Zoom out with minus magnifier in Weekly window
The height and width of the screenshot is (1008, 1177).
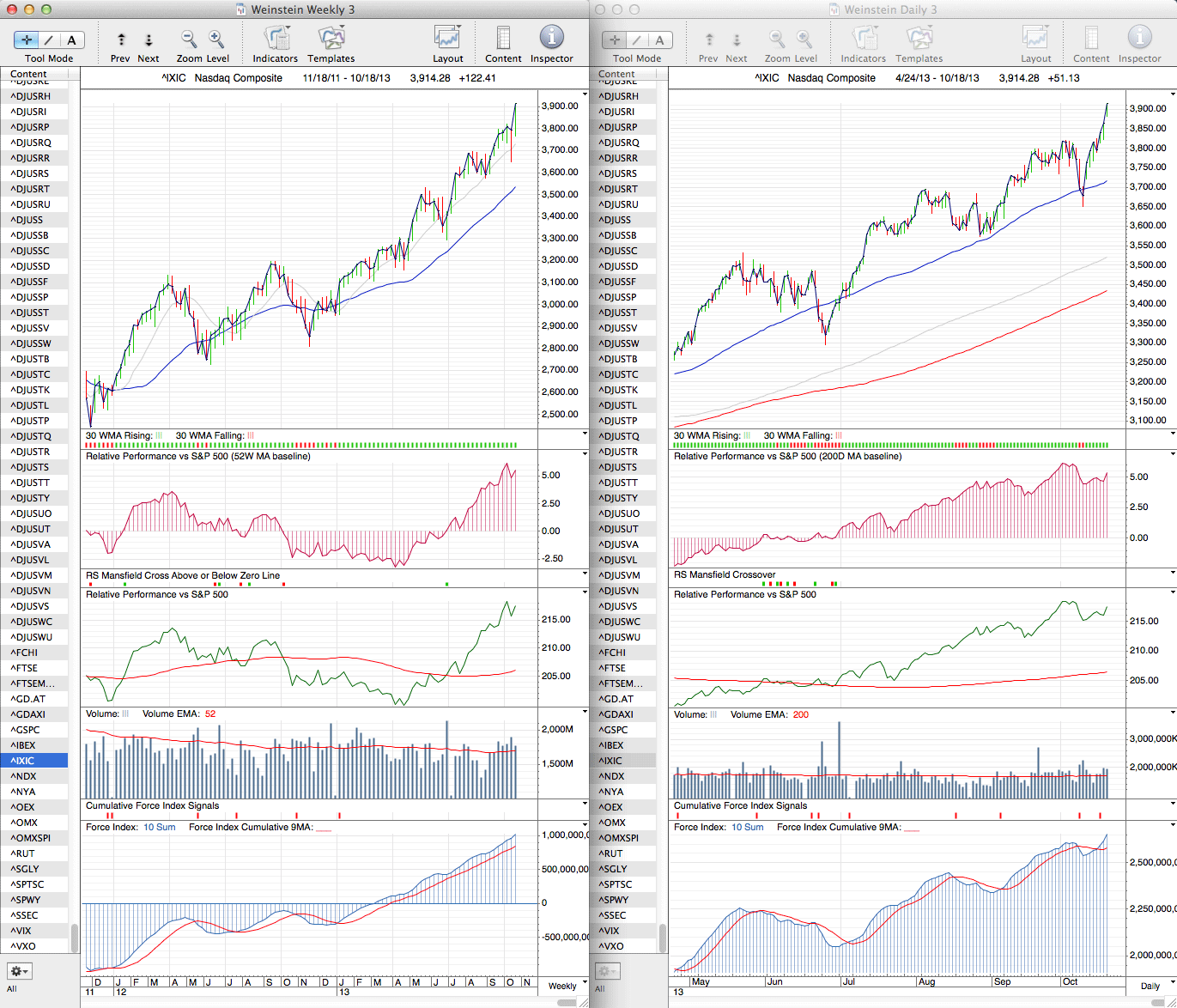(189, 39)
